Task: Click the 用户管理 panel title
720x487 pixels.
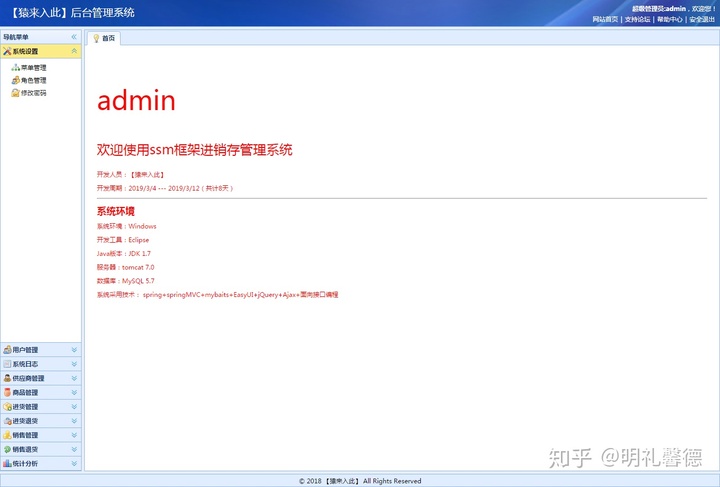Action: pos(25,350)
